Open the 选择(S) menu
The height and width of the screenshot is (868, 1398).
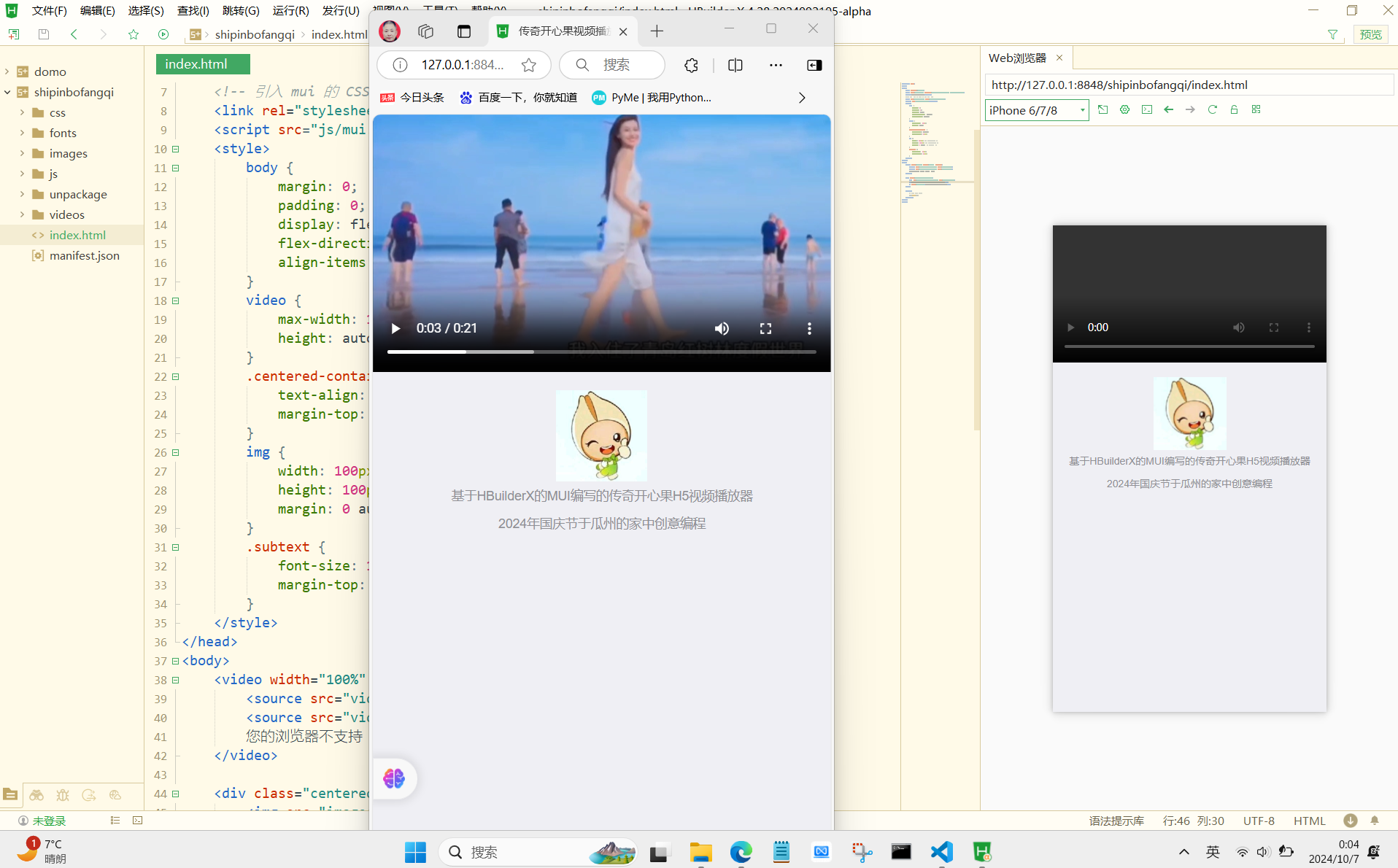[x=146, y=11]
